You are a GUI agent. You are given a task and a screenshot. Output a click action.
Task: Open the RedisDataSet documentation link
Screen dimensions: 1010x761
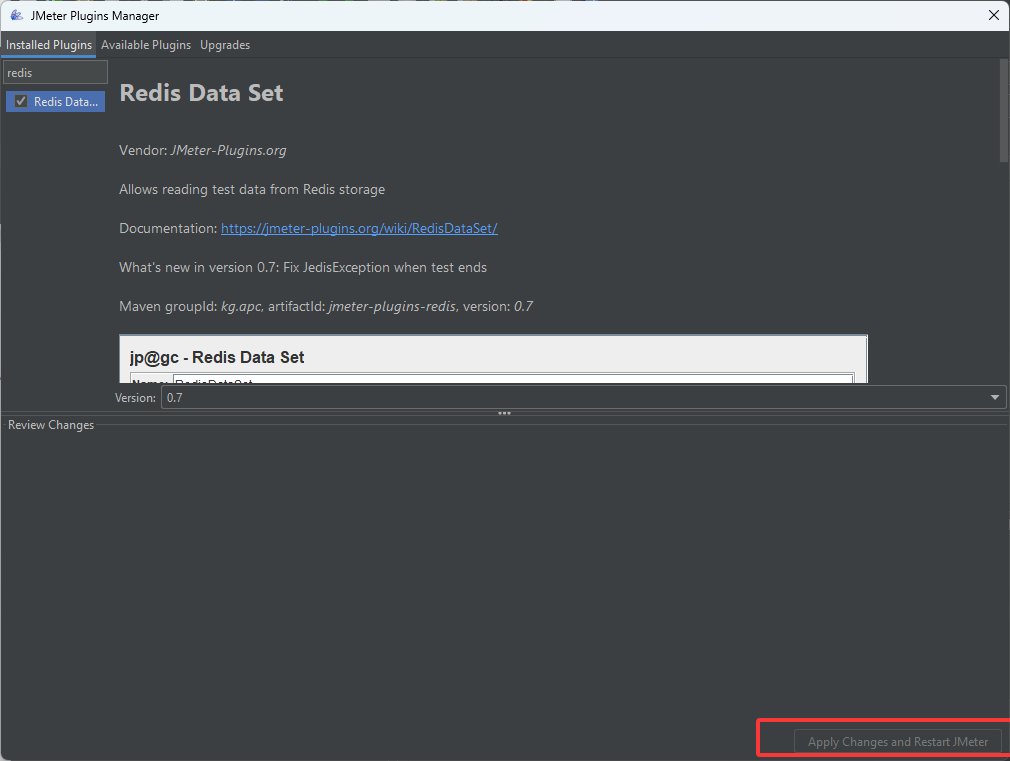tap(359, 228)
